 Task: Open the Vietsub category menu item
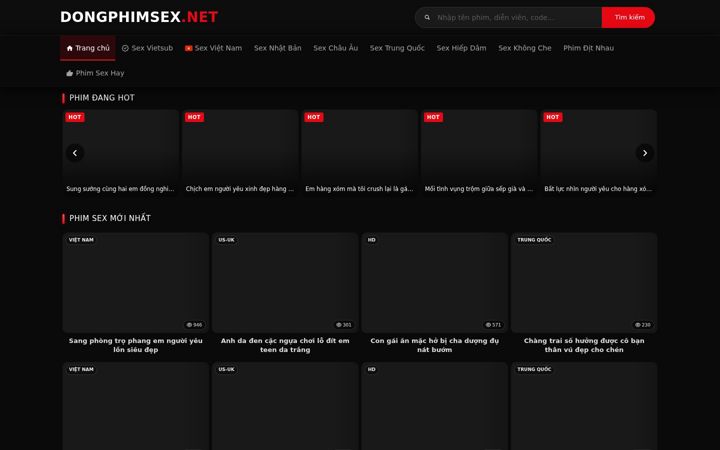[x=147, y=48]
